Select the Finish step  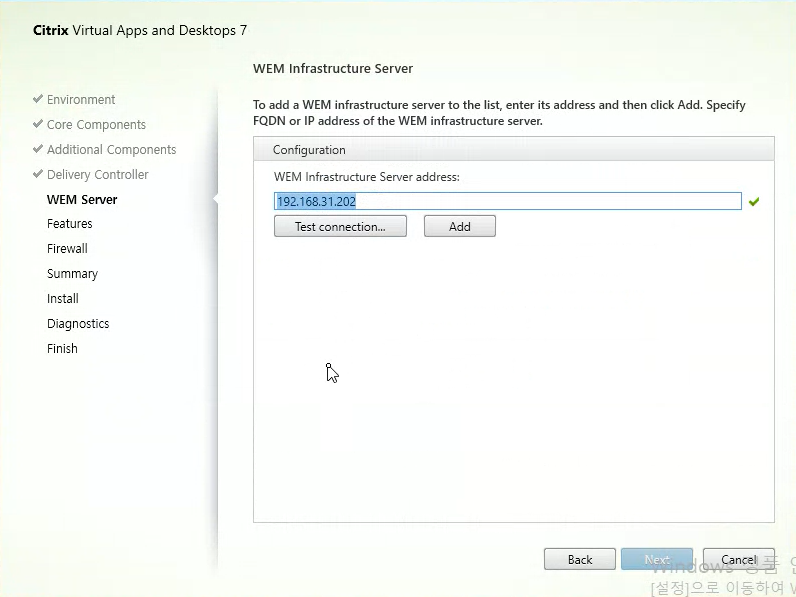click(62, 348)
